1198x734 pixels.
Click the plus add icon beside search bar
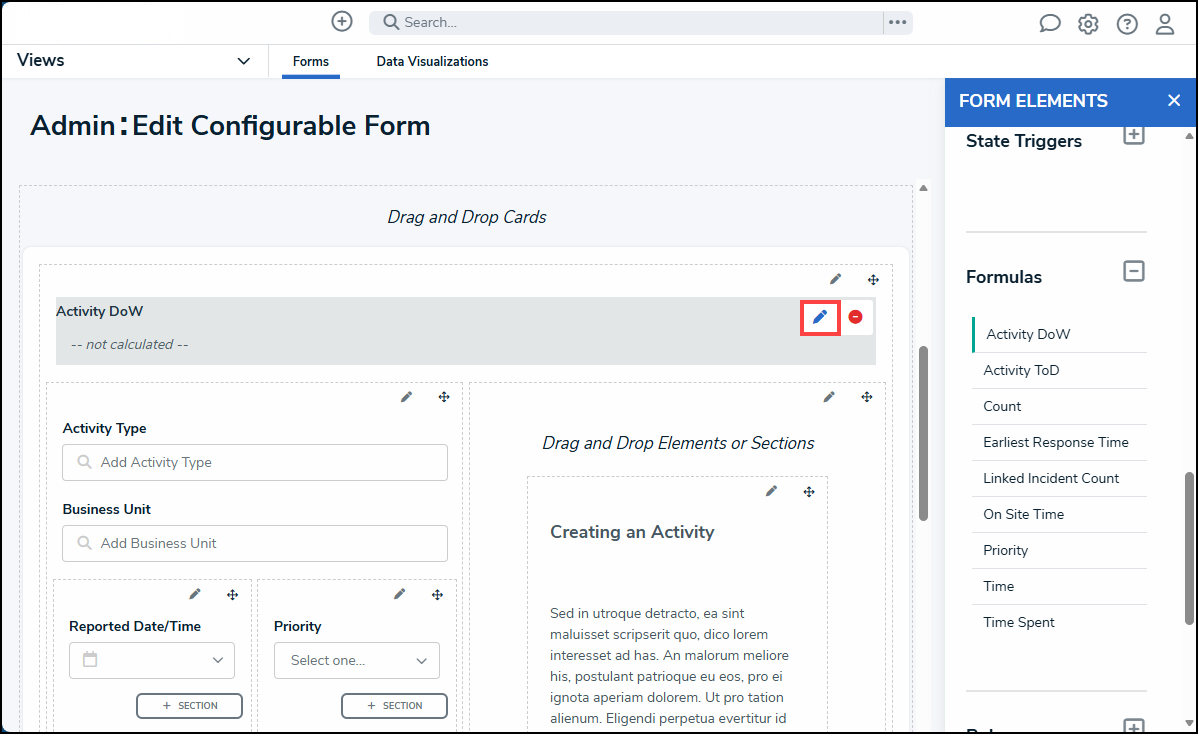342,22
